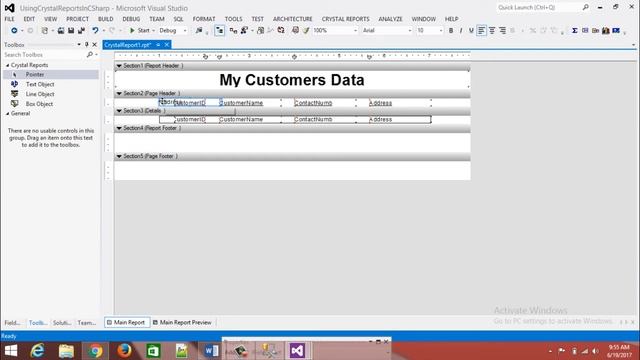The width and height of the screenshot is (640, 360).
Task: Open the HELP menu
Action: pyautogui.click(x=451, y=19)
